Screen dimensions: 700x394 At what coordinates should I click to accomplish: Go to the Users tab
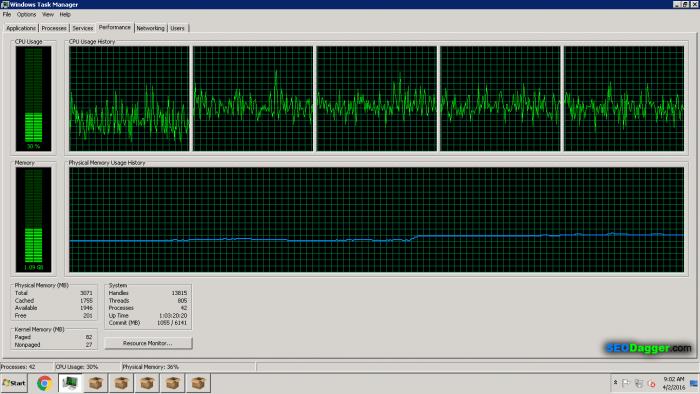(177, 28)
